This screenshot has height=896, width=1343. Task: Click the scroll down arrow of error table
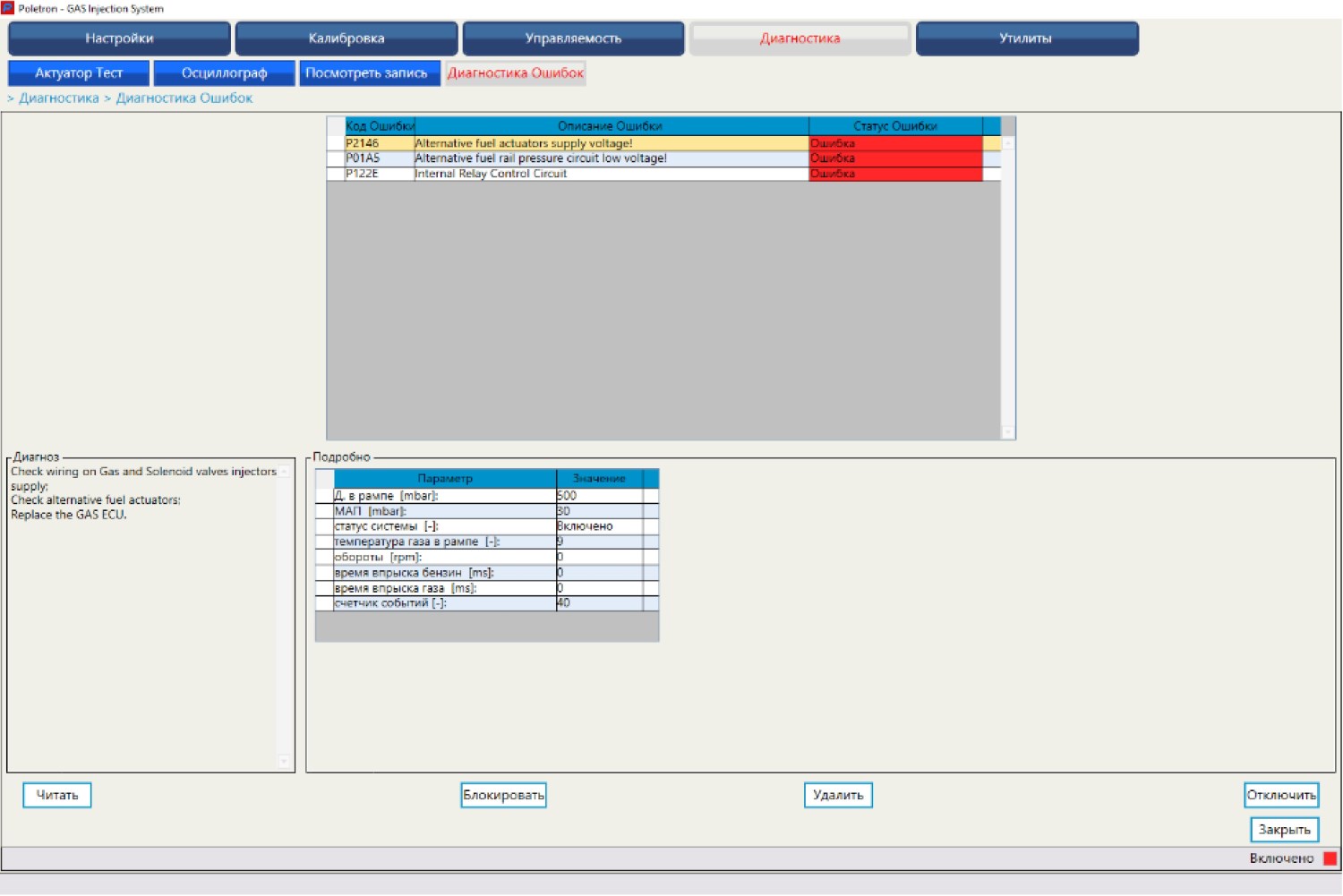tap(1008, 432)
